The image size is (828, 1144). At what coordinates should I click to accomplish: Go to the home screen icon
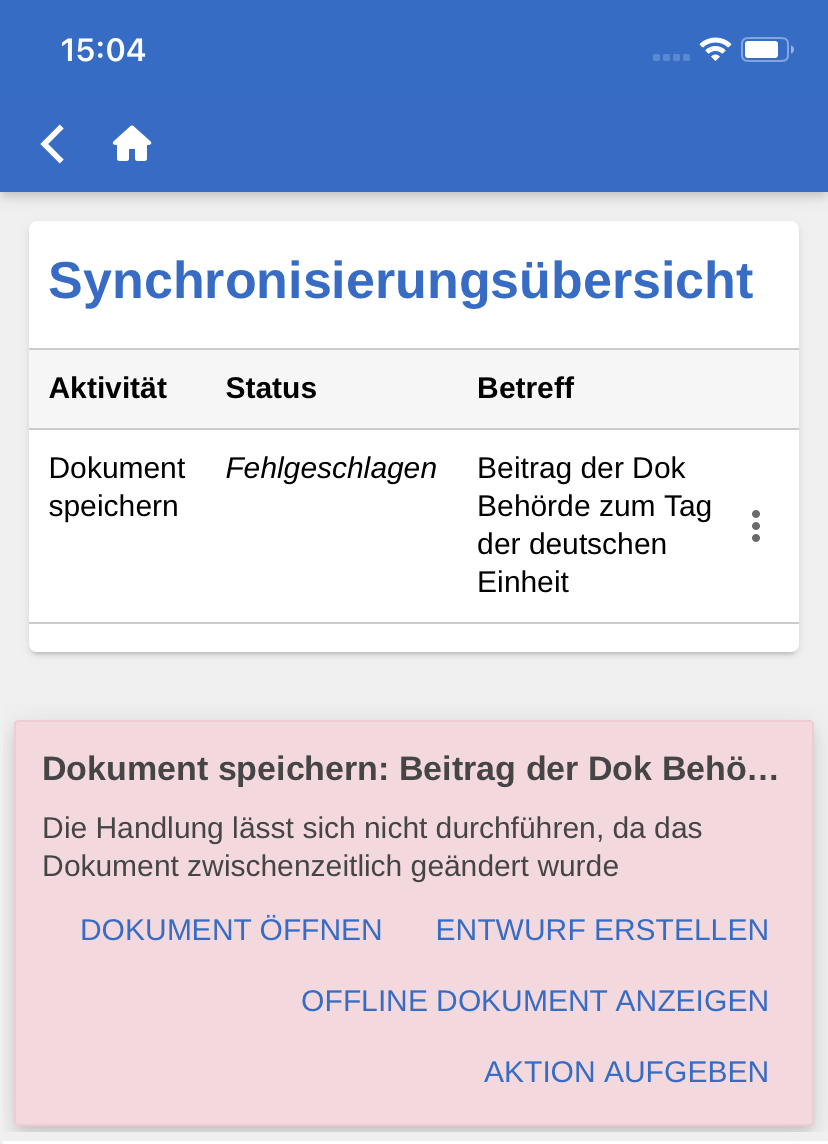(x=132, y=144)
